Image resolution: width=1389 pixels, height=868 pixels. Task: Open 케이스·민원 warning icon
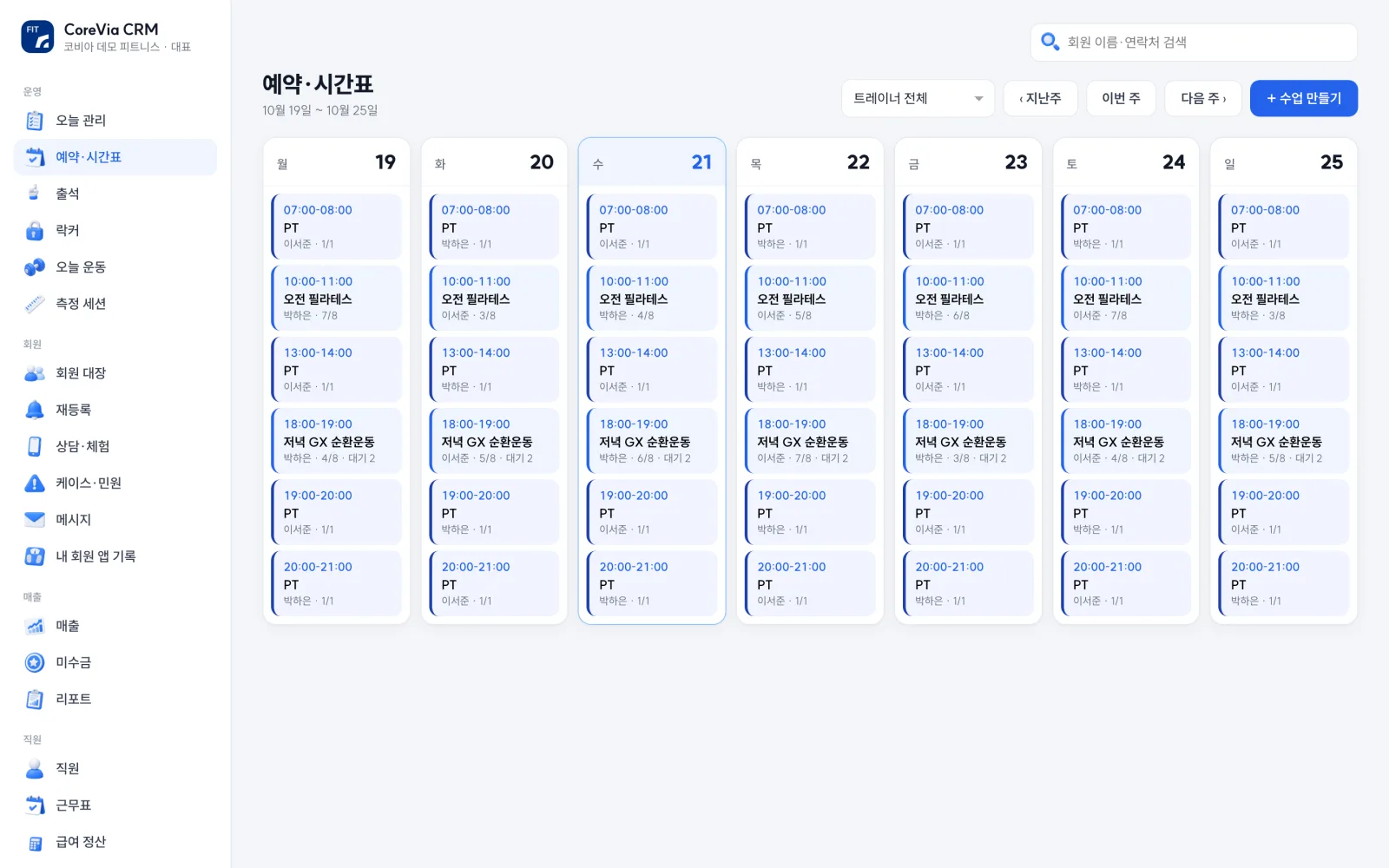coord(35,483)
